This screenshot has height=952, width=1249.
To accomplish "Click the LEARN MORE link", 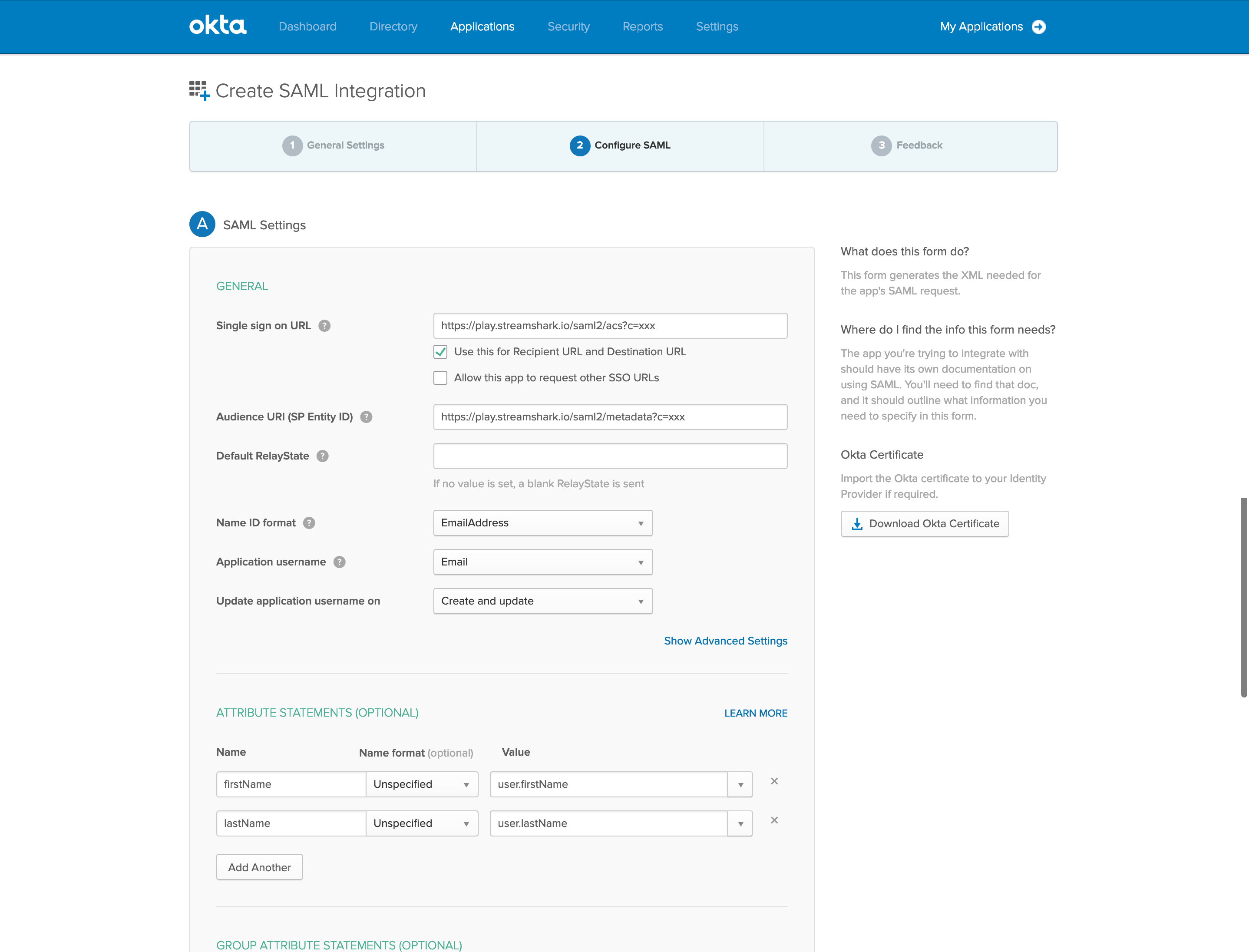I will [x=756, y=714].
